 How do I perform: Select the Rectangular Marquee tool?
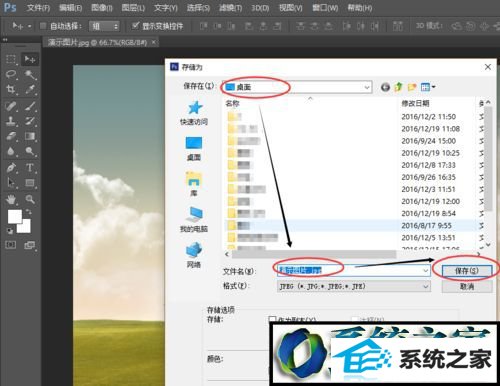click(x=11, y=59)
